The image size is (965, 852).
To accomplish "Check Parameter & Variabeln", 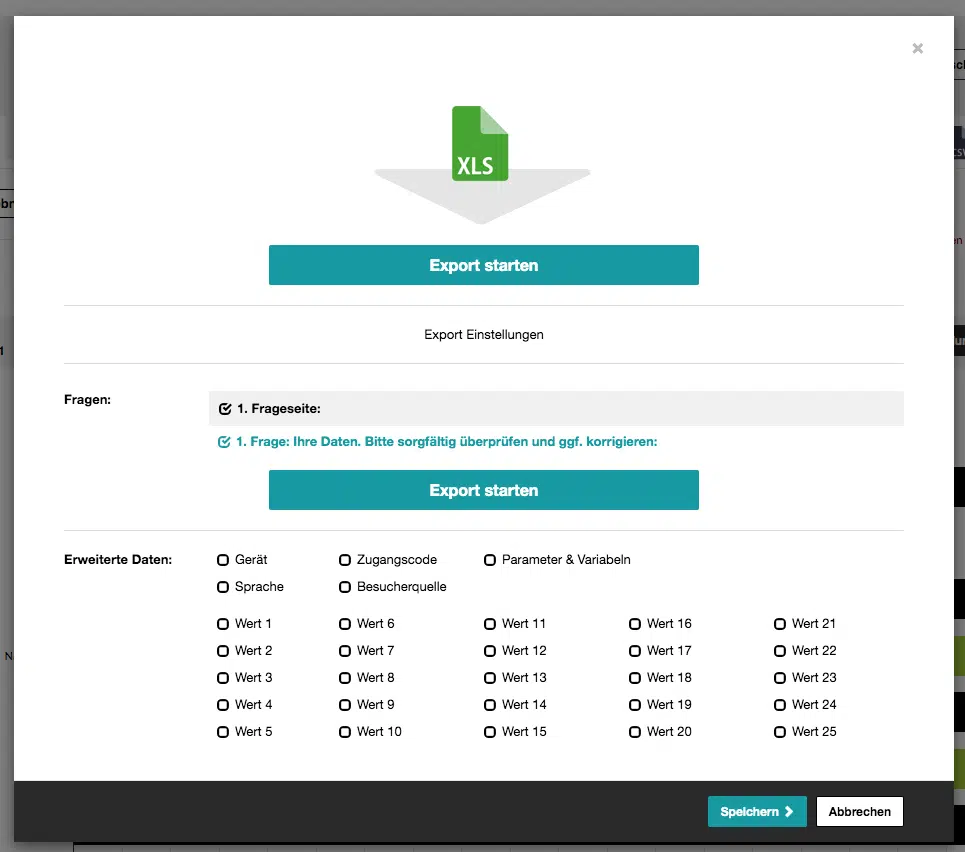I will coord(490,560).
